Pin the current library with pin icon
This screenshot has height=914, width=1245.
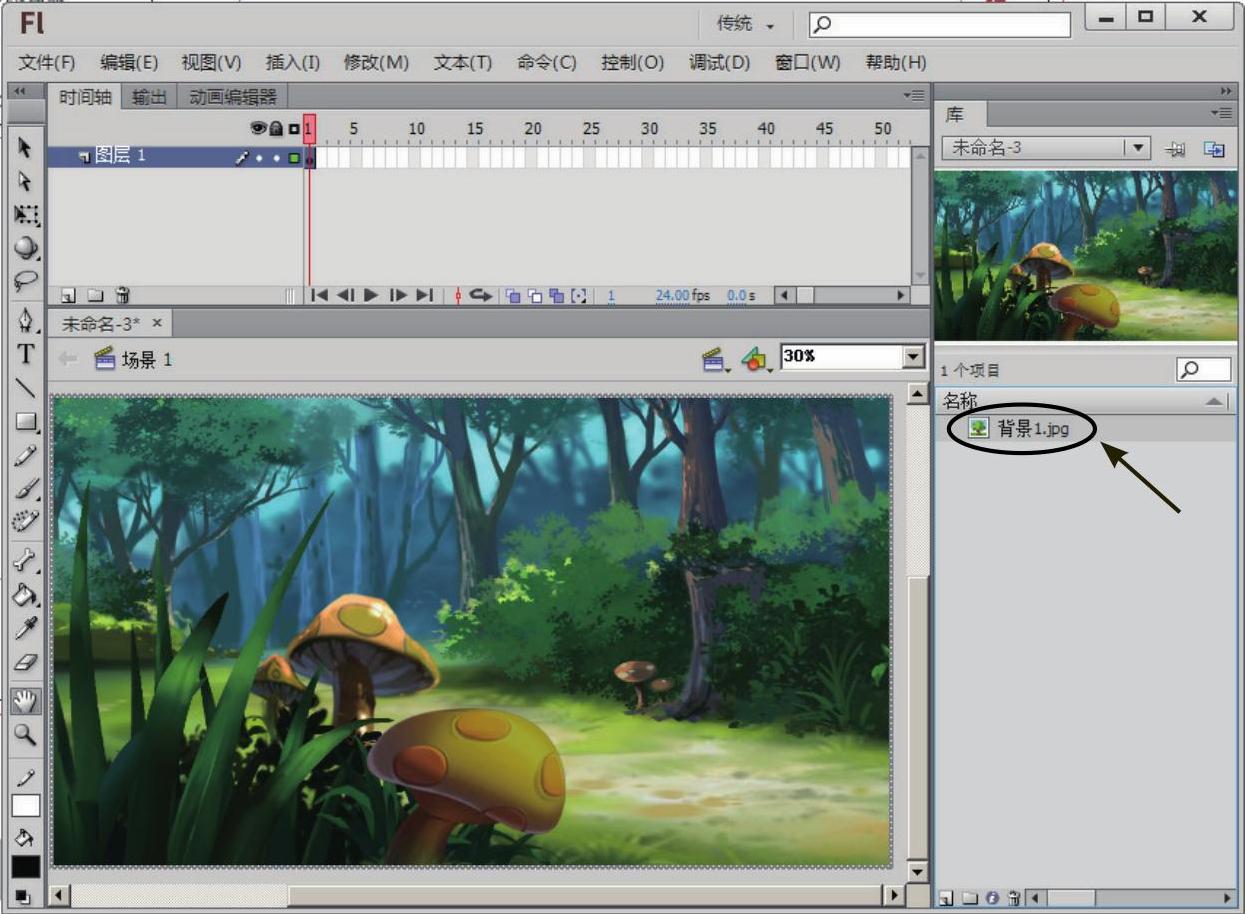coord(1176,149)
